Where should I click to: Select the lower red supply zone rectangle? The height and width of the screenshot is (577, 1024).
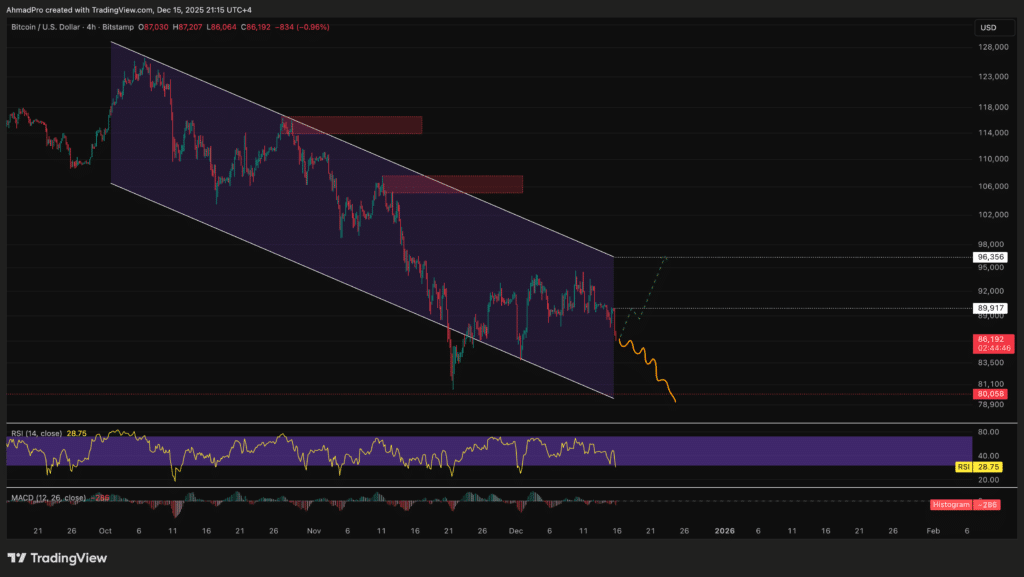453,184
